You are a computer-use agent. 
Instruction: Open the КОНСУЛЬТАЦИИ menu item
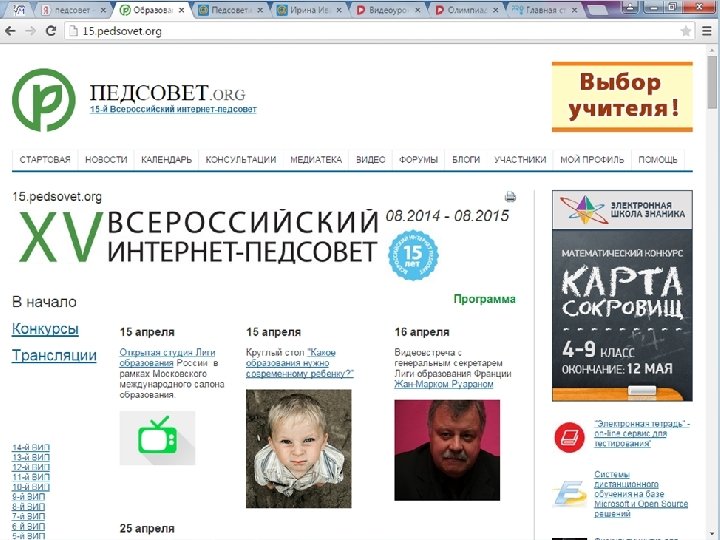click(x=241, y=159)
